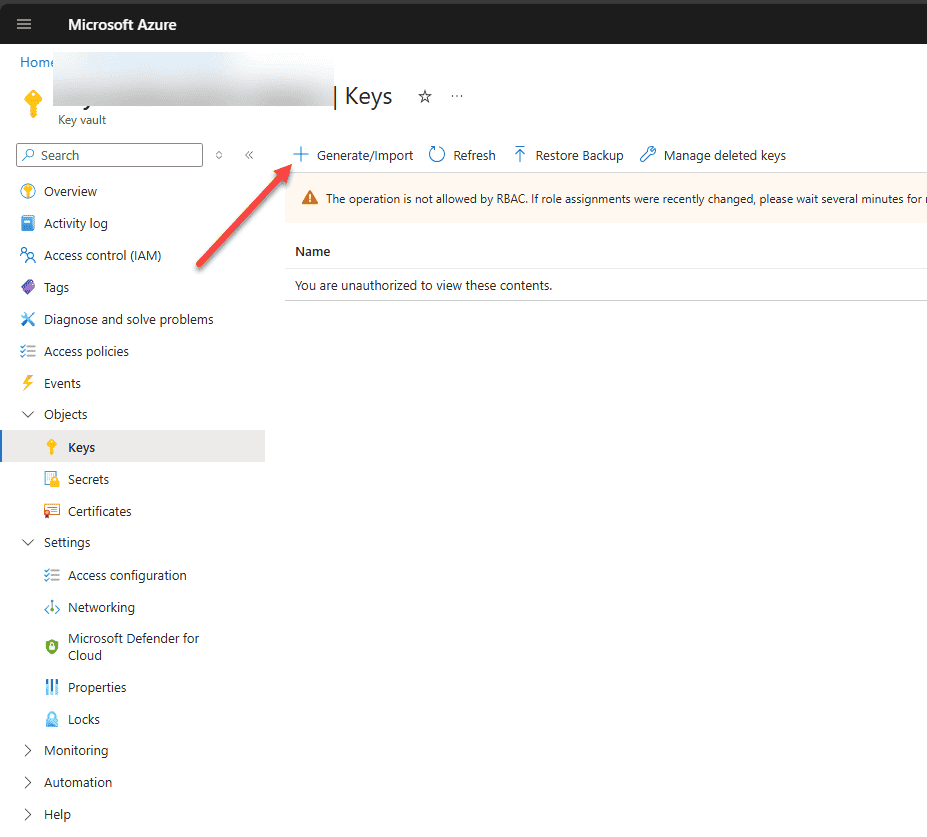Click the Access policies checklist icon

28,351
